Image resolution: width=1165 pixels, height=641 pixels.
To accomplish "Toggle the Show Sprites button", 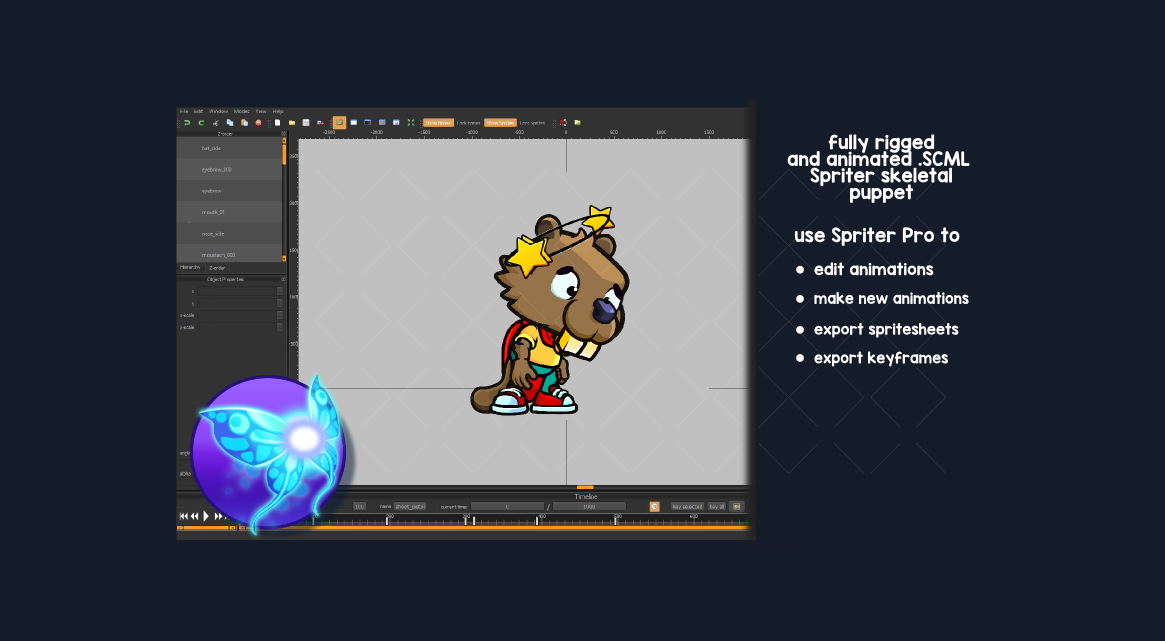I will (500, 123).
